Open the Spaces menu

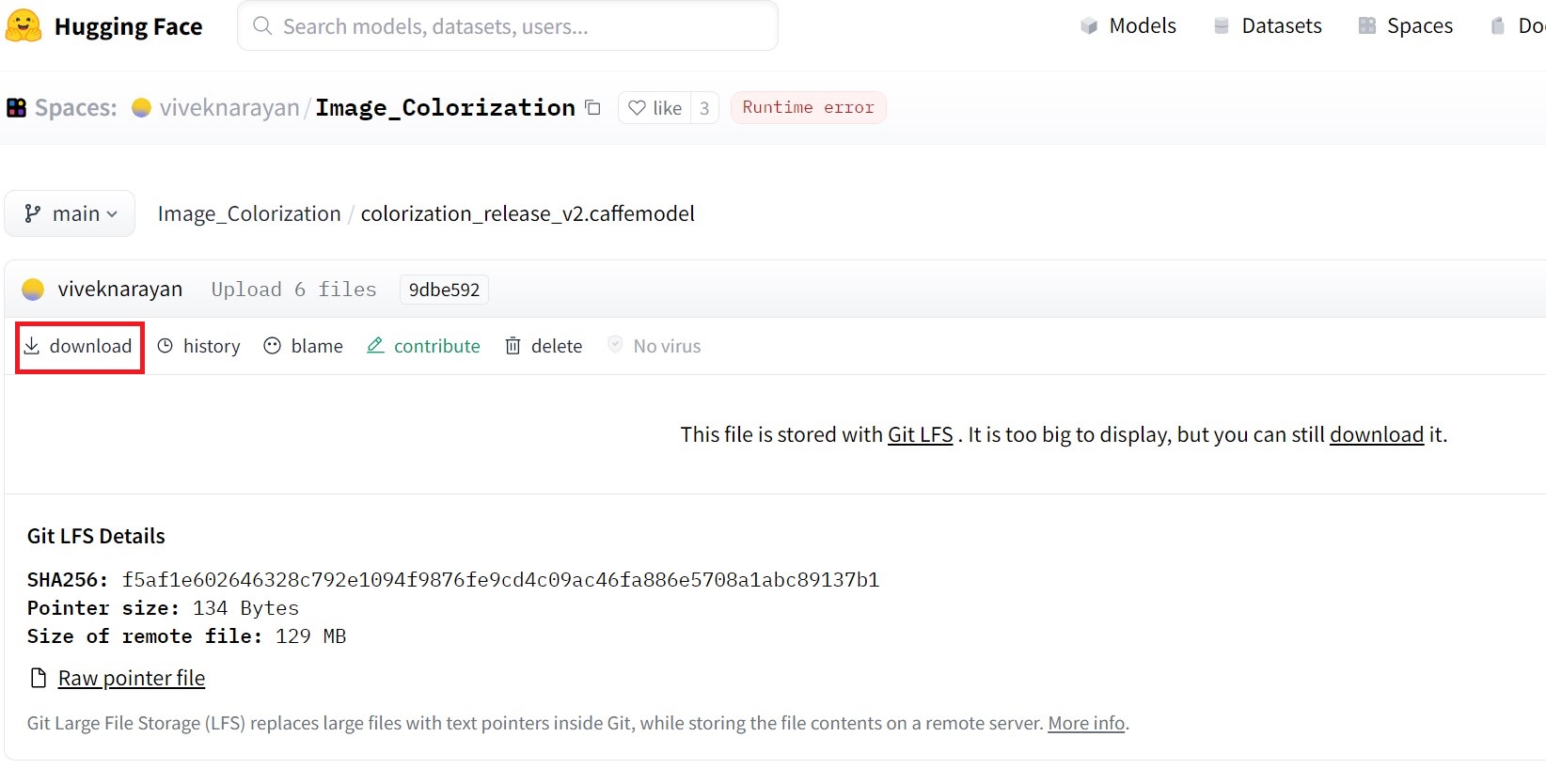(1406, 26)
